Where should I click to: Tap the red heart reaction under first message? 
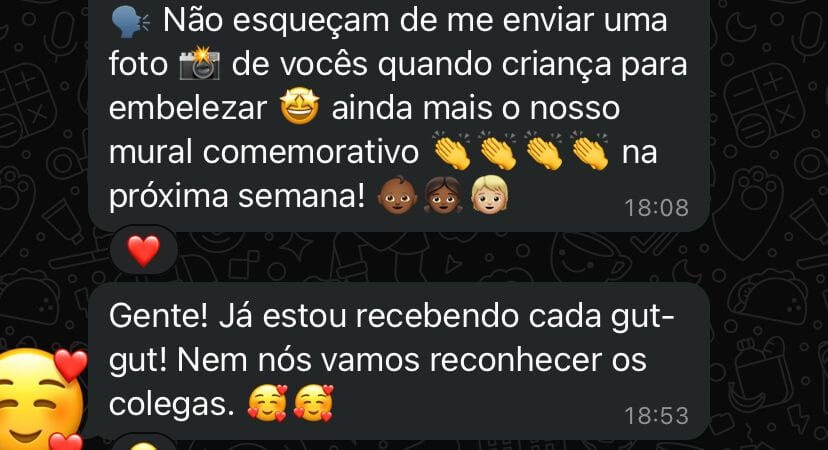click(144, 250)
